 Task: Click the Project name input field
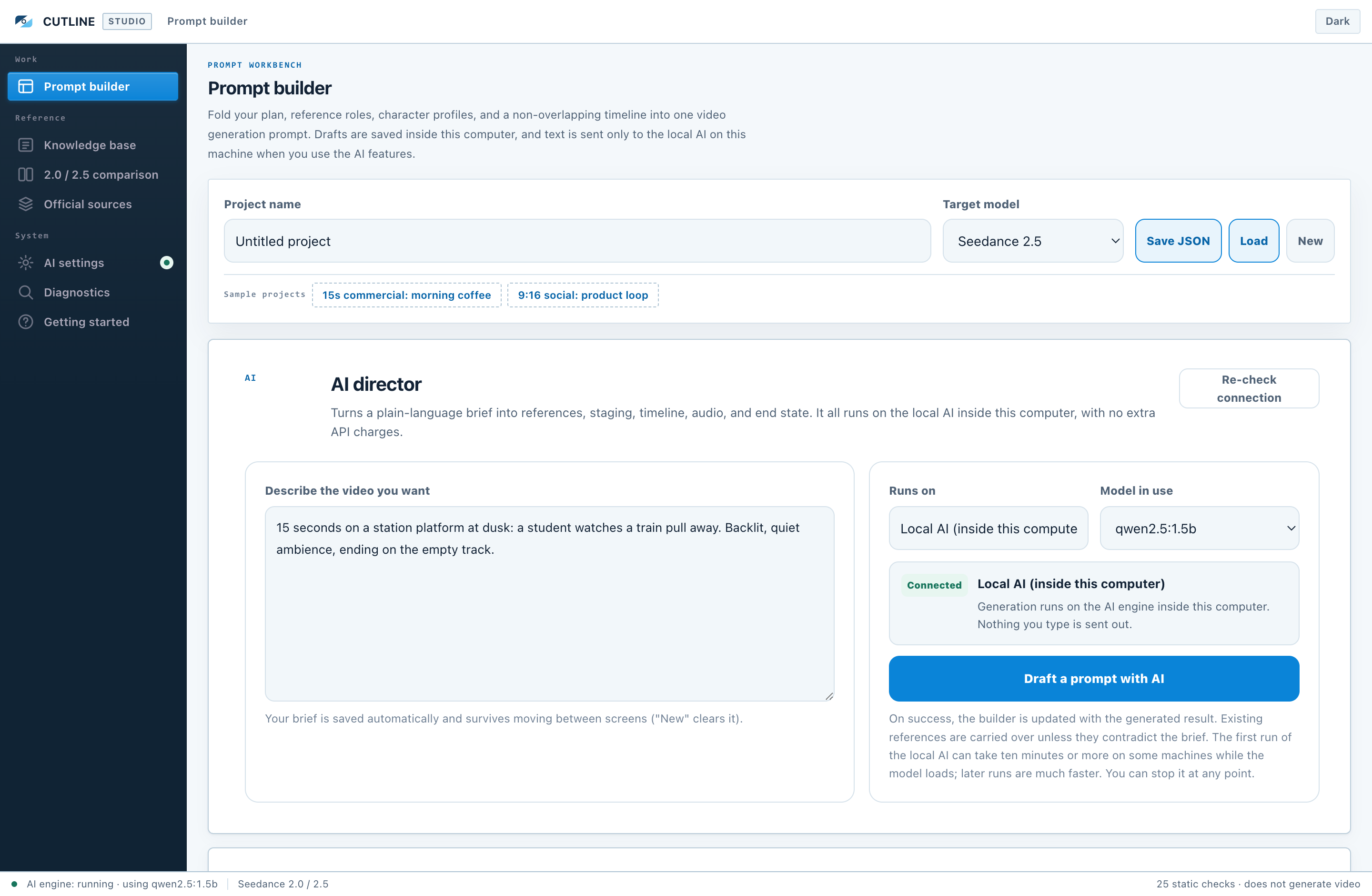click(x=577, y=241)
